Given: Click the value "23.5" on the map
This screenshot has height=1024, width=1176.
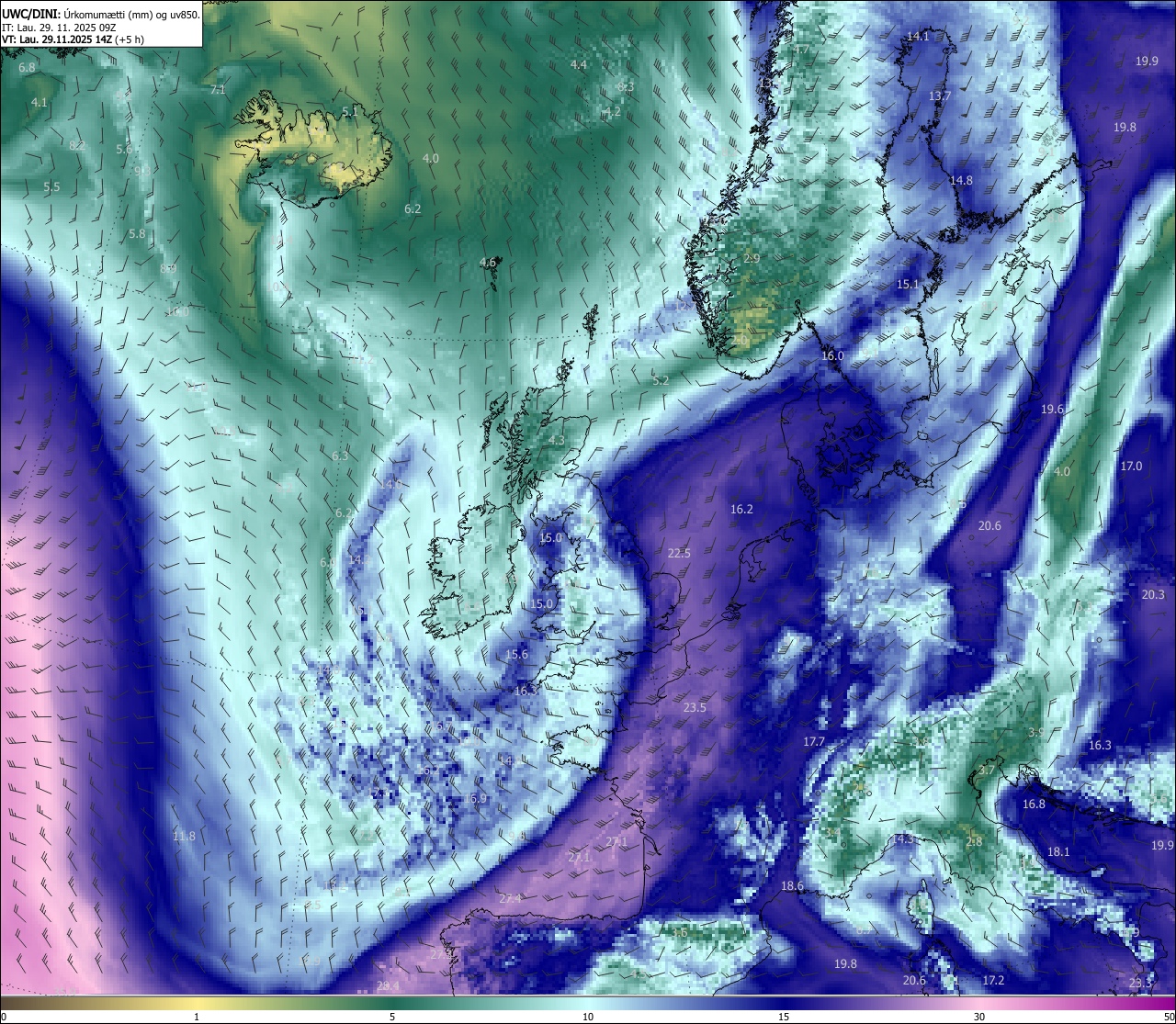Looking at the screenshot, I should point(695,708).
